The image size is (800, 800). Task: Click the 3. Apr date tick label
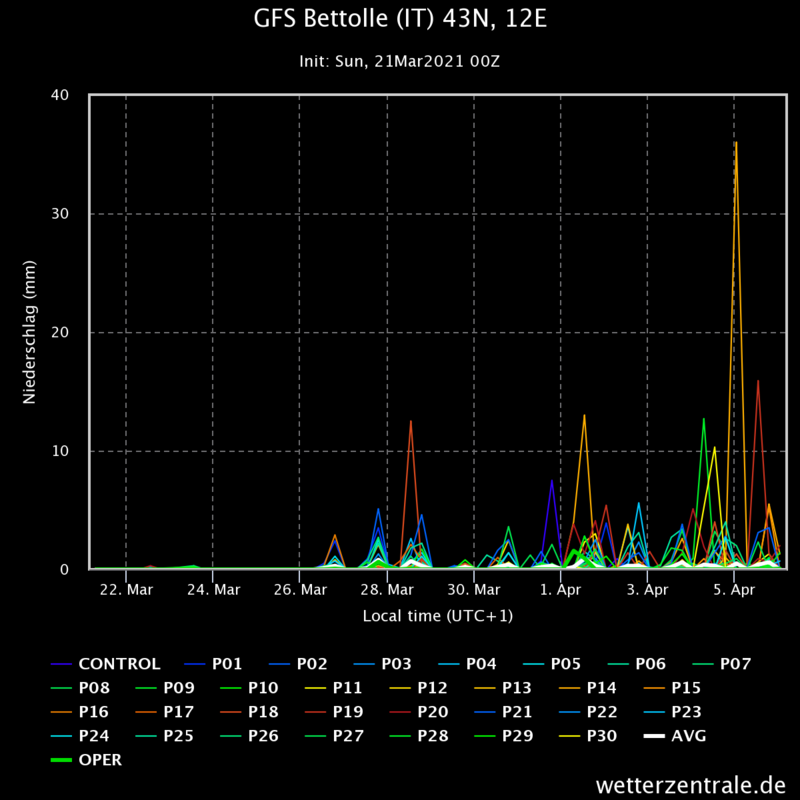pyautogui.click(x=647, y=590)
